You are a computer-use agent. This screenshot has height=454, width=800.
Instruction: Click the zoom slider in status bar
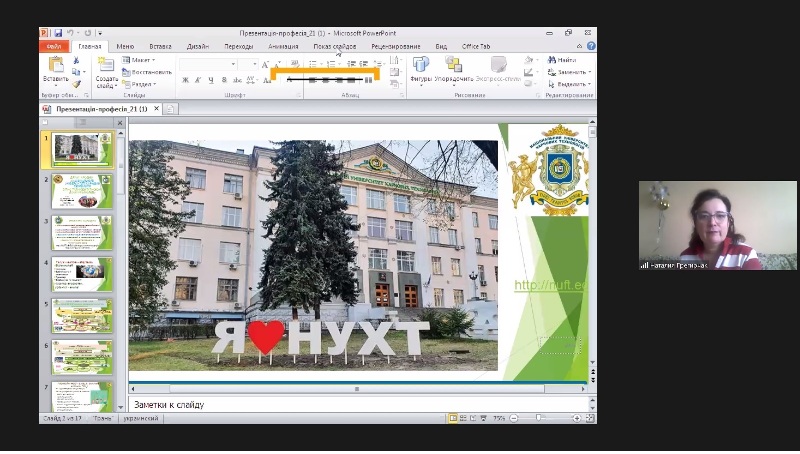coord(538,417)
